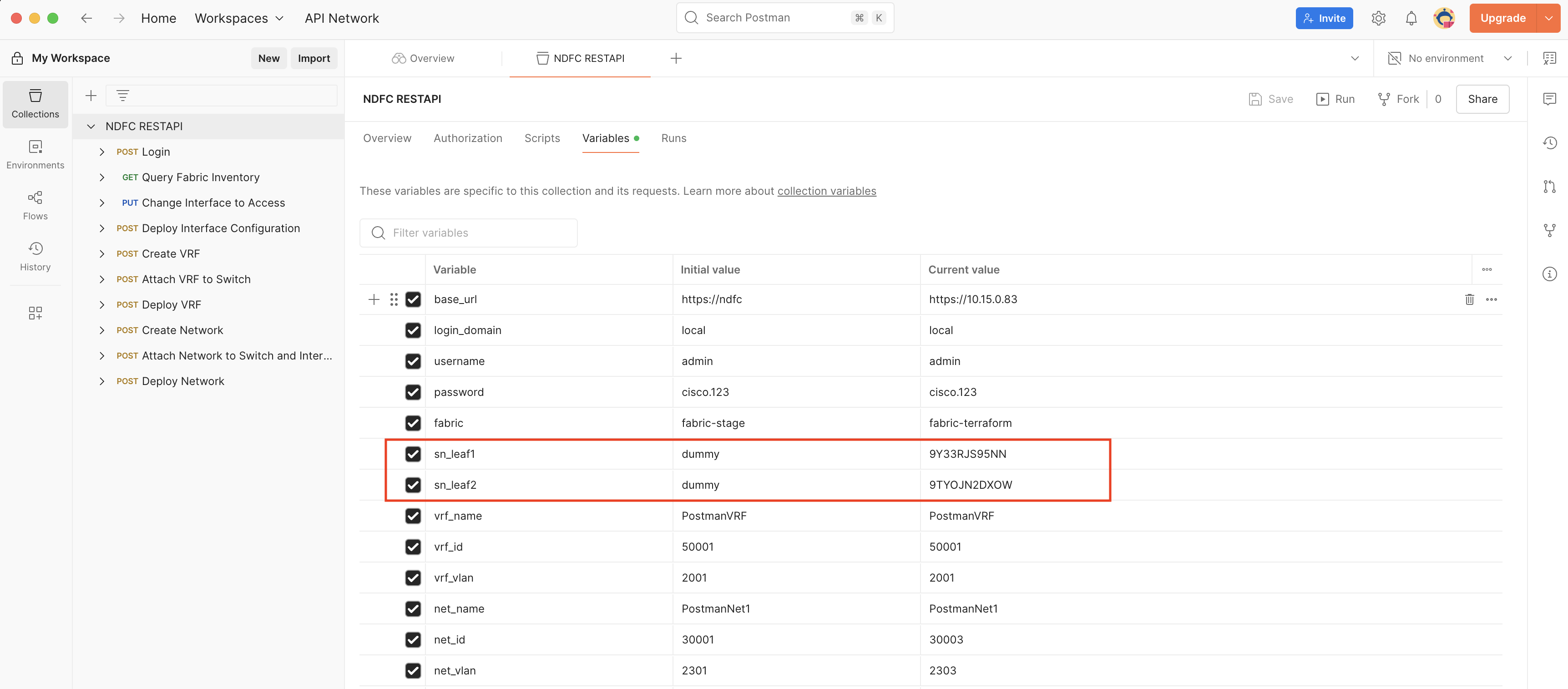Expand the Deploy Network request

101,382
